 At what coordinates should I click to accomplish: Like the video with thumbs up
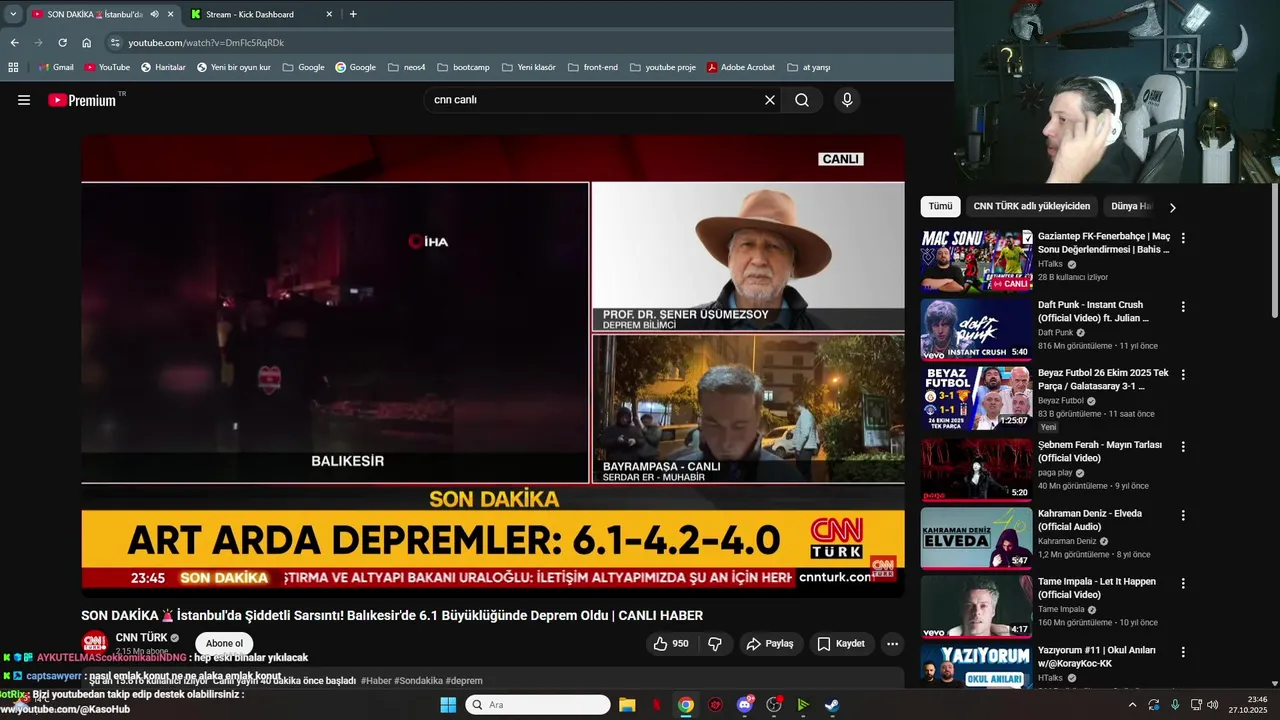(671, 644)
